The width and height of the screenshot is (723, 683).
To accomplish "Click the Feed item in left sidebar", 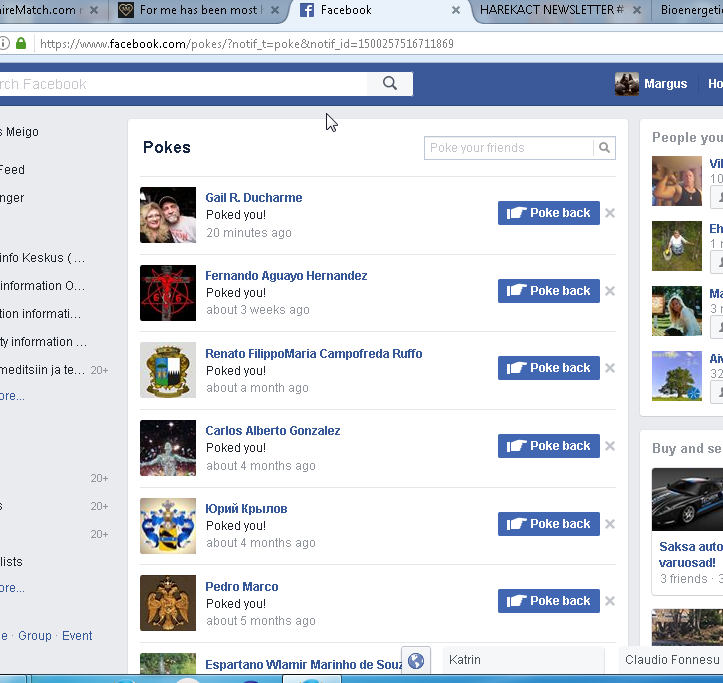I will click(x=12, y=170).
